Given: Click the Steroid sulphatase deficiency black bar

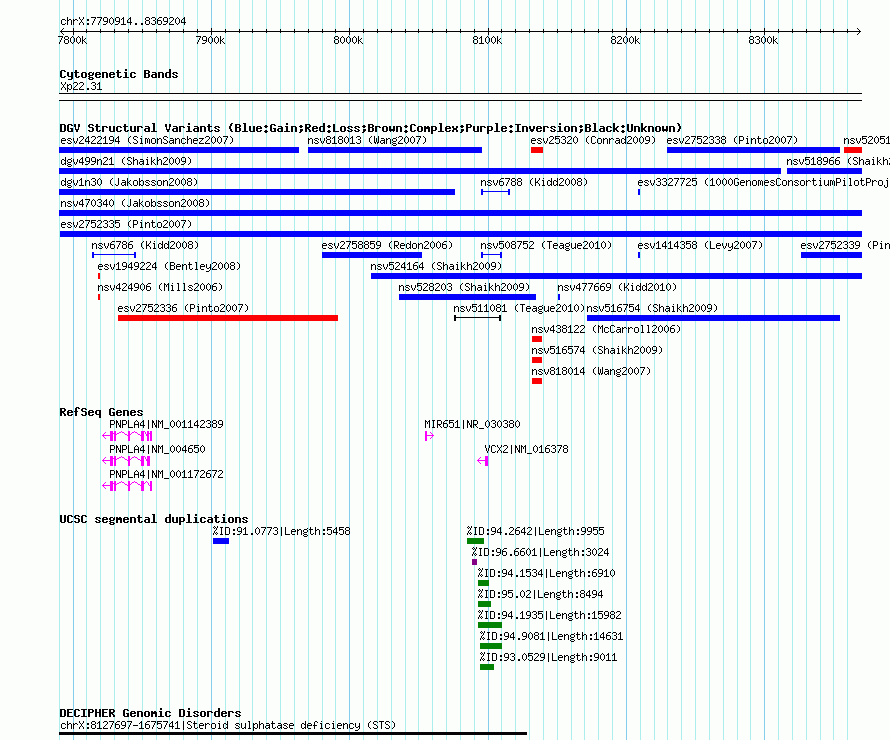Looking at the screenshot, I should 293,734.
